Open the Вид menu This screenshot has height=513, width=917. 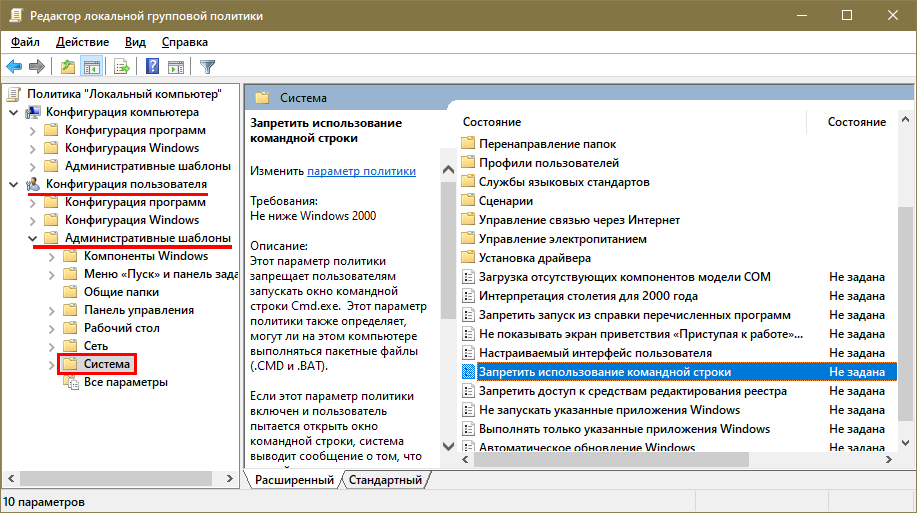coord(135,42)
